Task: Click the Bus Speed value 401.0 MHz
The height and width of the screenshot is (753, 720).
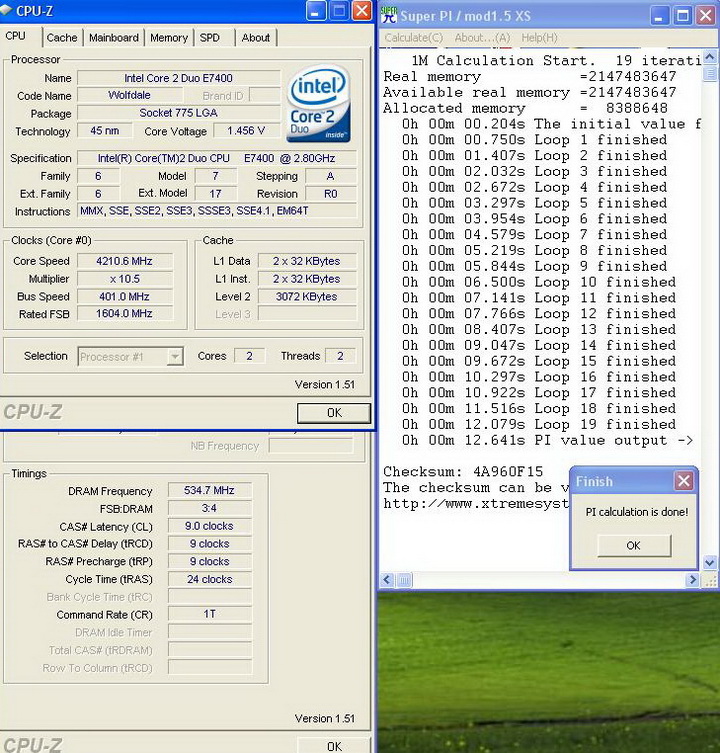Action: (124, 297)
